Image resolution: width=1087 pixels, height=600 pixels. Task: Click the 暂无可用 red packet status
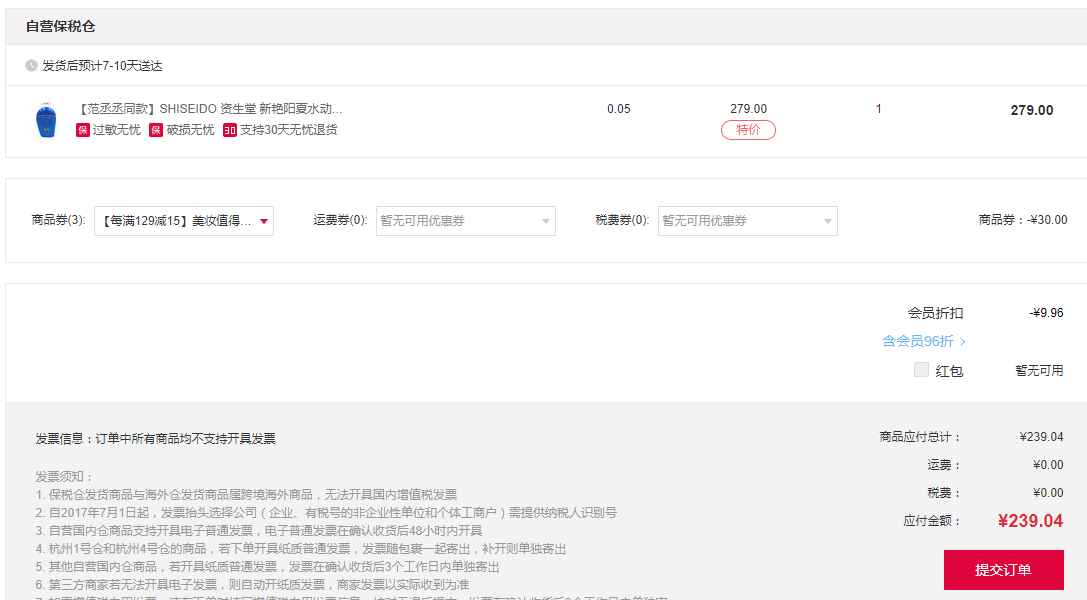tap(1039, 371)
